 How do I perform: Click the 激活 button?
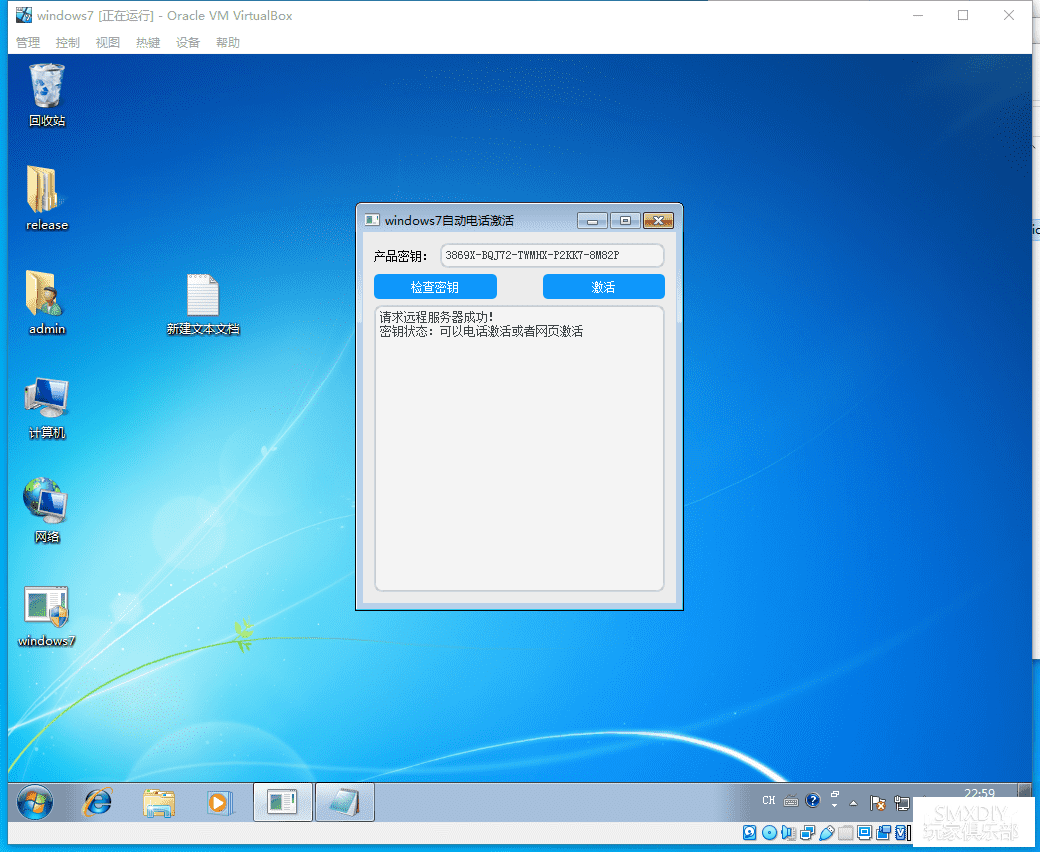tap(604, 286)
